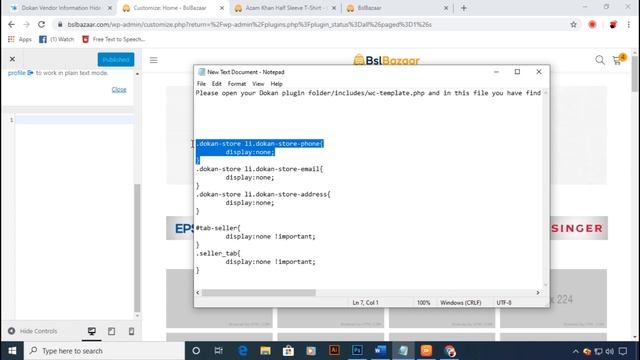Click the browser address bar URL
This screenshot has width=640, height=360.
pos(249,24)
